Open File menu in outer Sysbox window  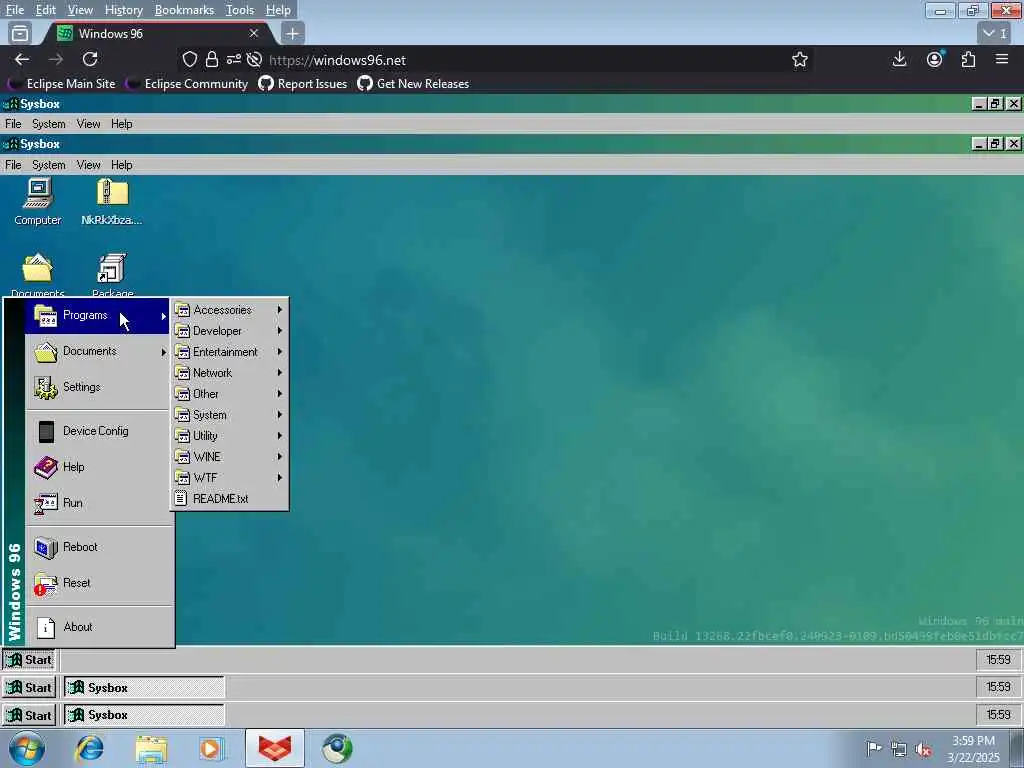pos(13,124)
